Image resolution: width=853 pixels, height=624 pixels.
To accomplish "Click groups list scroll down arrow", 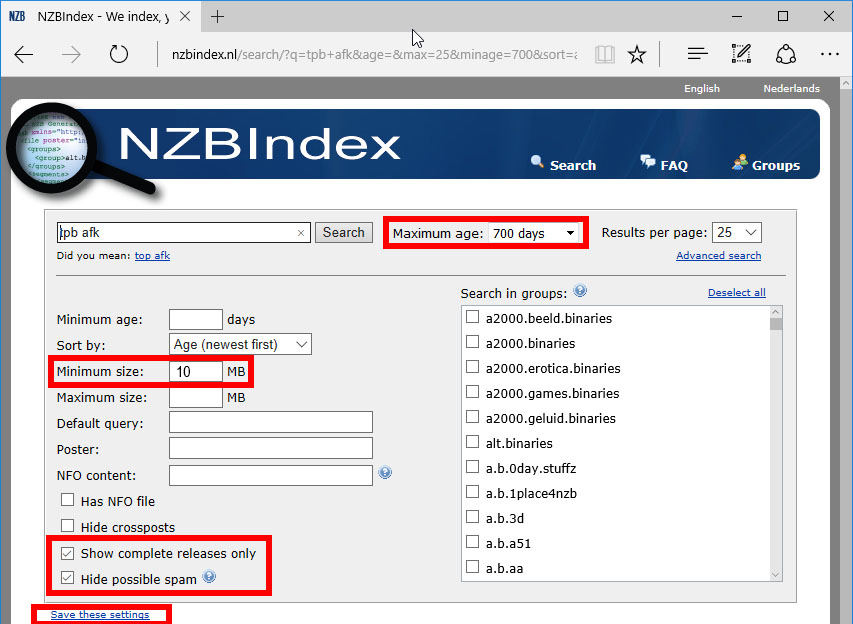I will coord(776,574).
